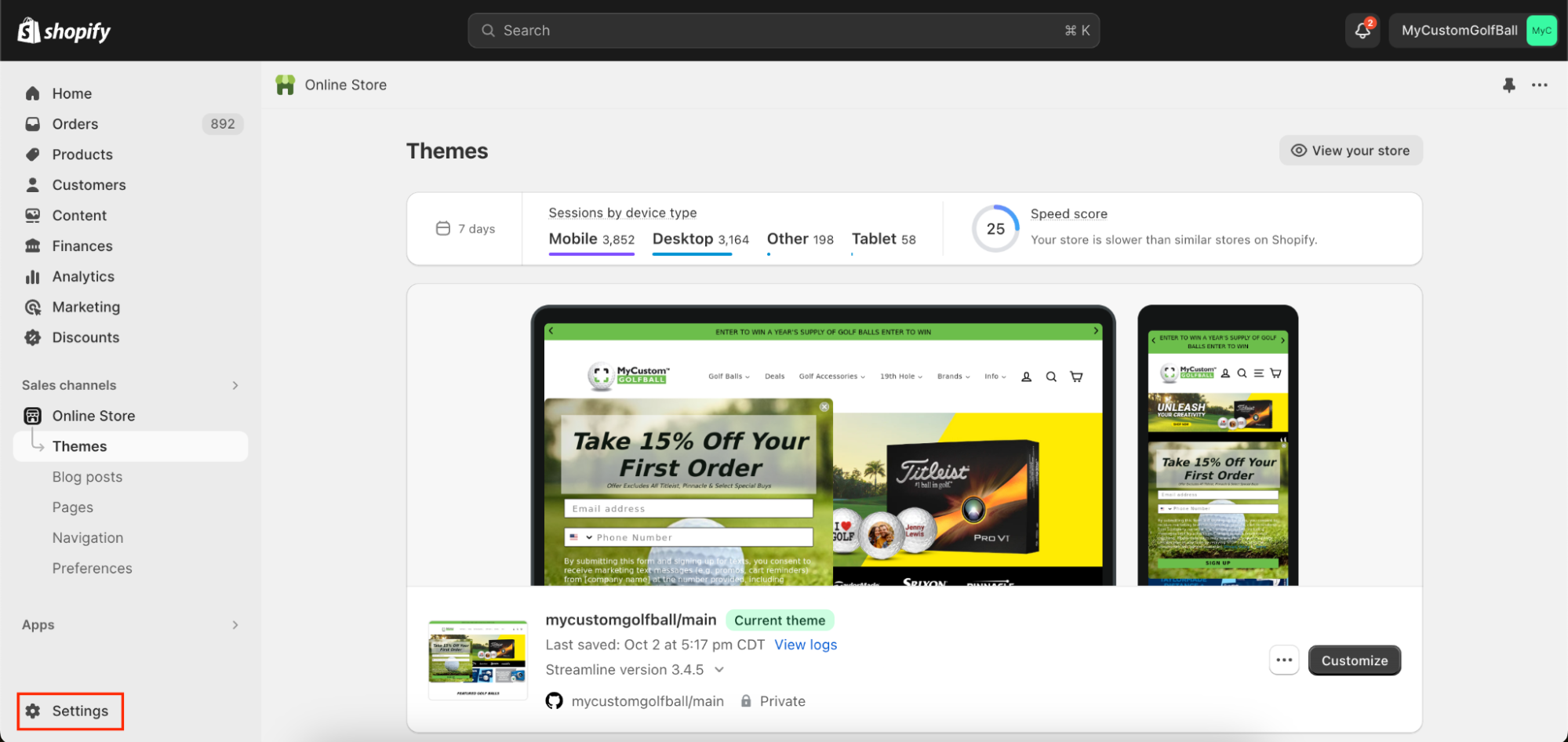1568x742 pixels.
Task: Click the notification bell icon
Action: [x=1362, y=31]
